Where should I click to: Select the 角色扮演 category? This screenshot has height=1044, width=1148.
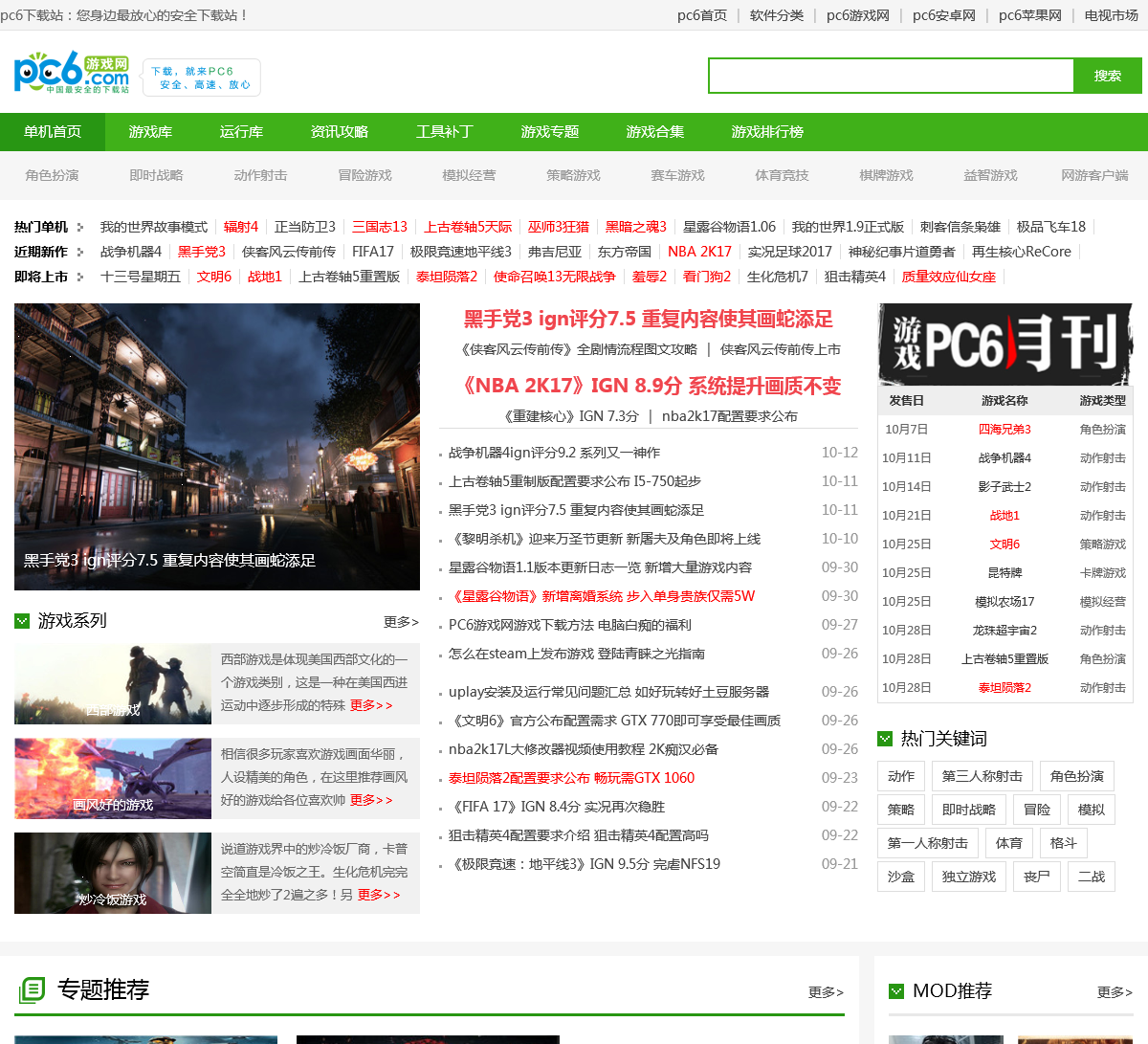(x=53, y=175)
